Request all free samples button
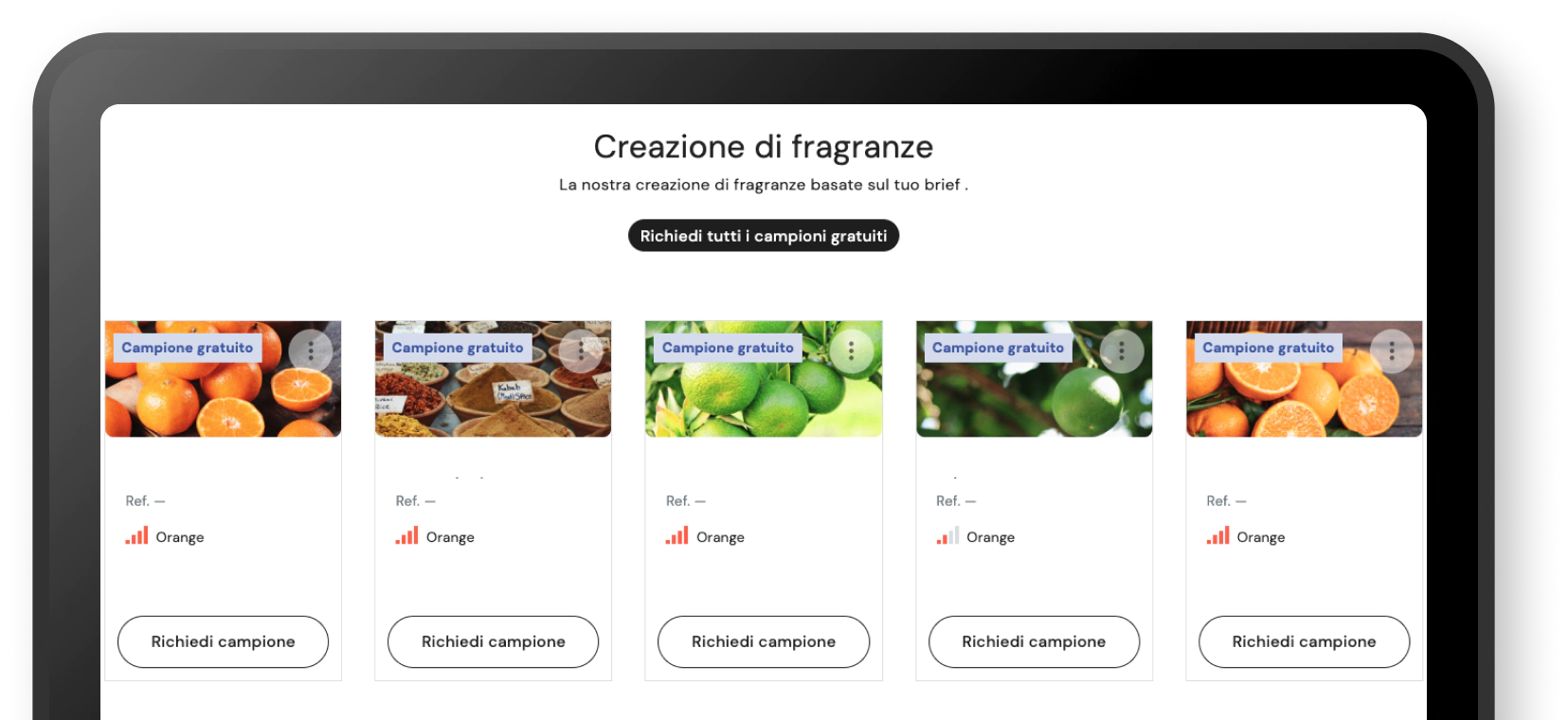The height and width of the screenshot is (720, 1568). (764, 236)
